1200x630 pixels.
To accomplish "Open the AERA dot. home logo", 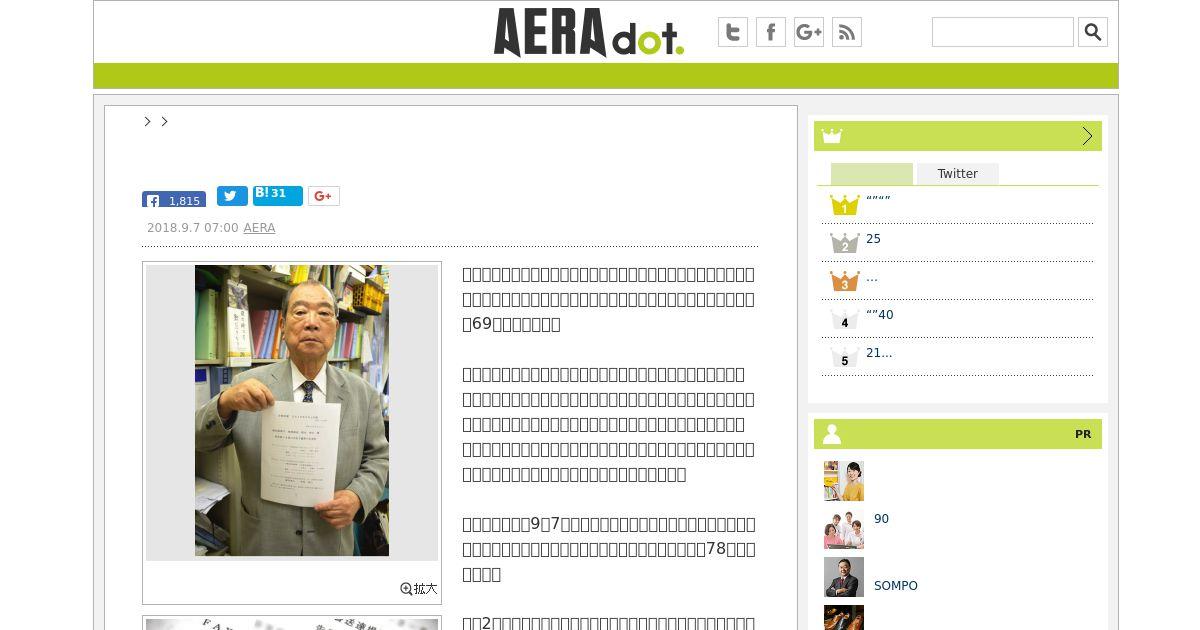I will click(588, 32).
